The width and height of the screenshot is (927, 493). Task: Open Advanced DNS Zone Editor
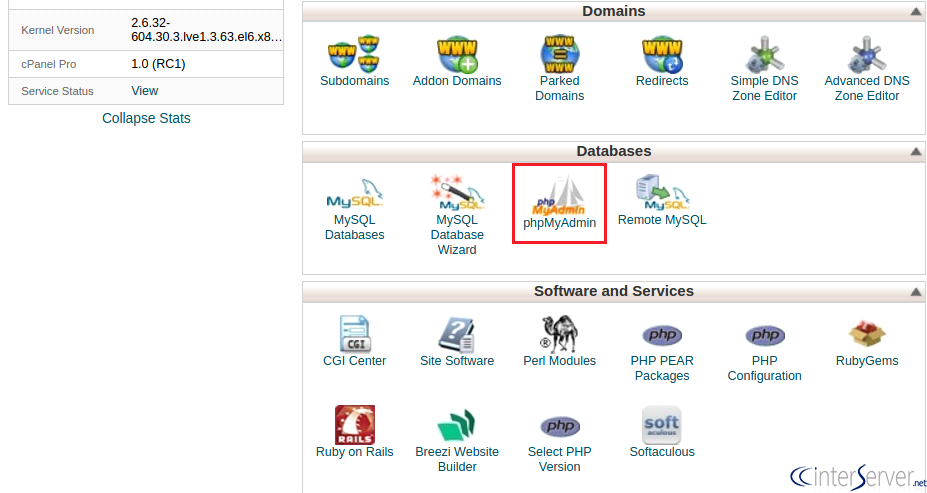(x=867, y=54)
